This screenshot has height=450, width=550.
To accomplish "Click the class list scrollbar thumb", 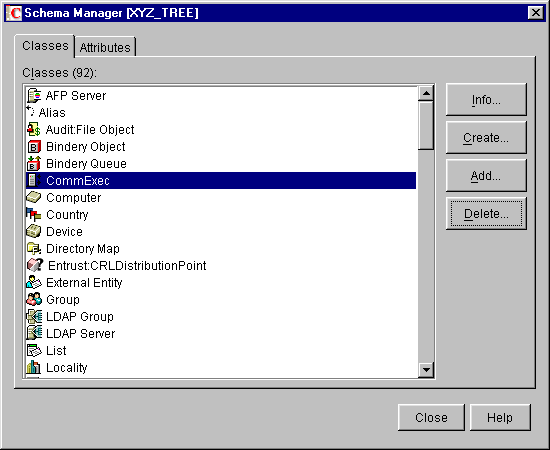I will 426,126.
